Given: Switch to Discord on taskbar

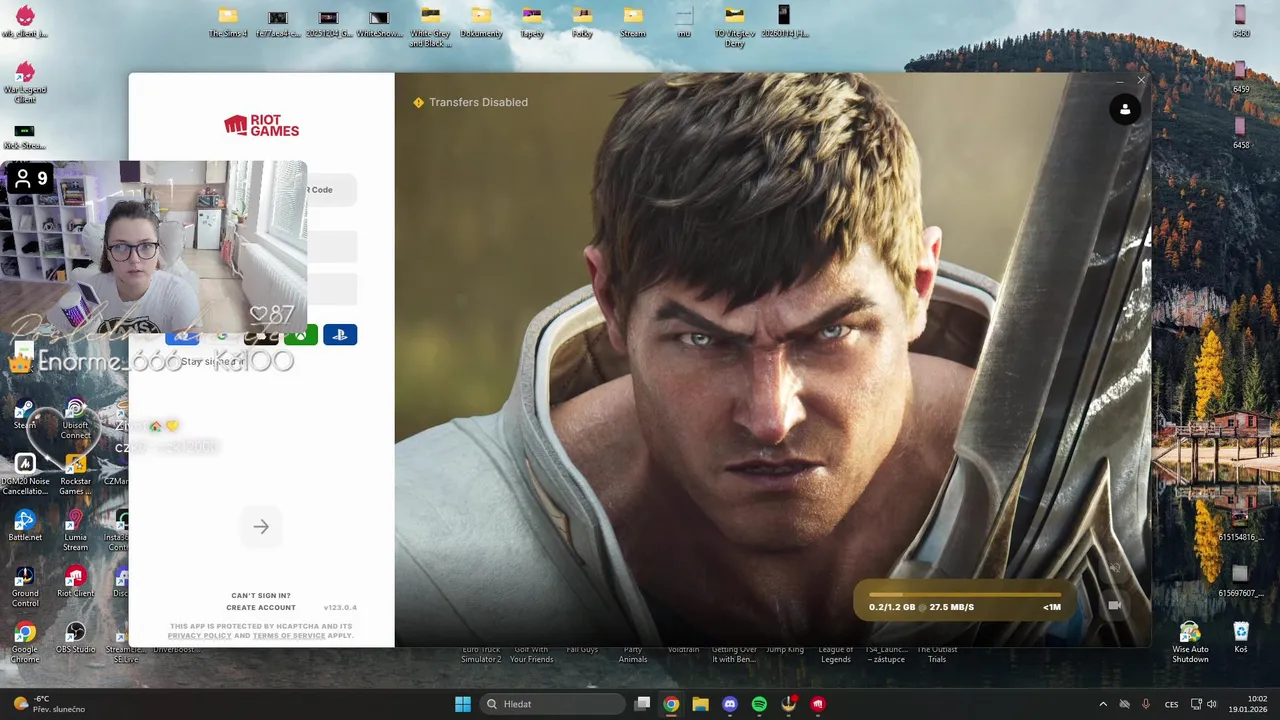Looking at the screenshot, I should 730,704.
